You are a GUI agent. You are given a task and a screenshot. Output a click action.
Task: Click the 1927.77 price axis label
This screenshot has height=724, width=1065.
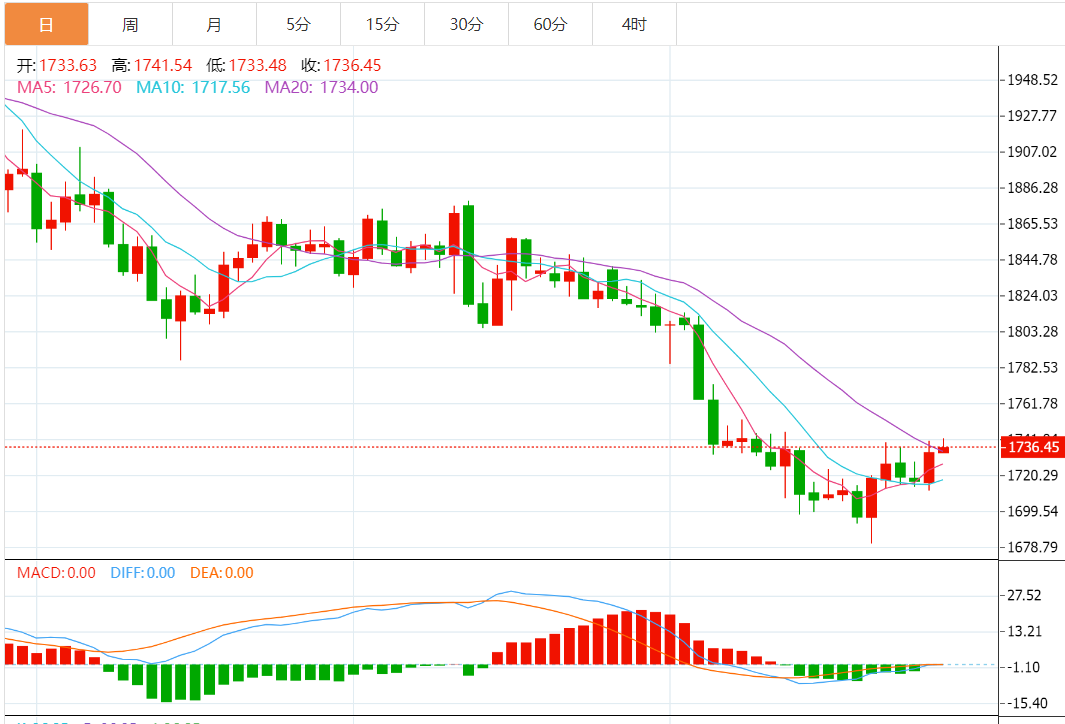(1032, 116)
